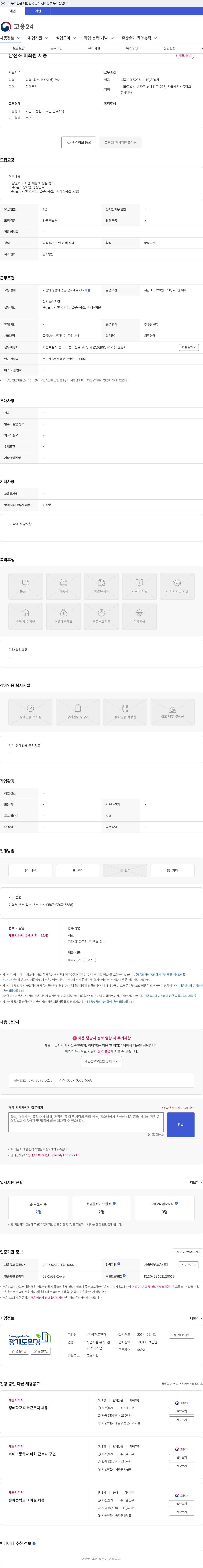
Task: Click the 관심기업 star button
Action: [x=19, y=1351]
